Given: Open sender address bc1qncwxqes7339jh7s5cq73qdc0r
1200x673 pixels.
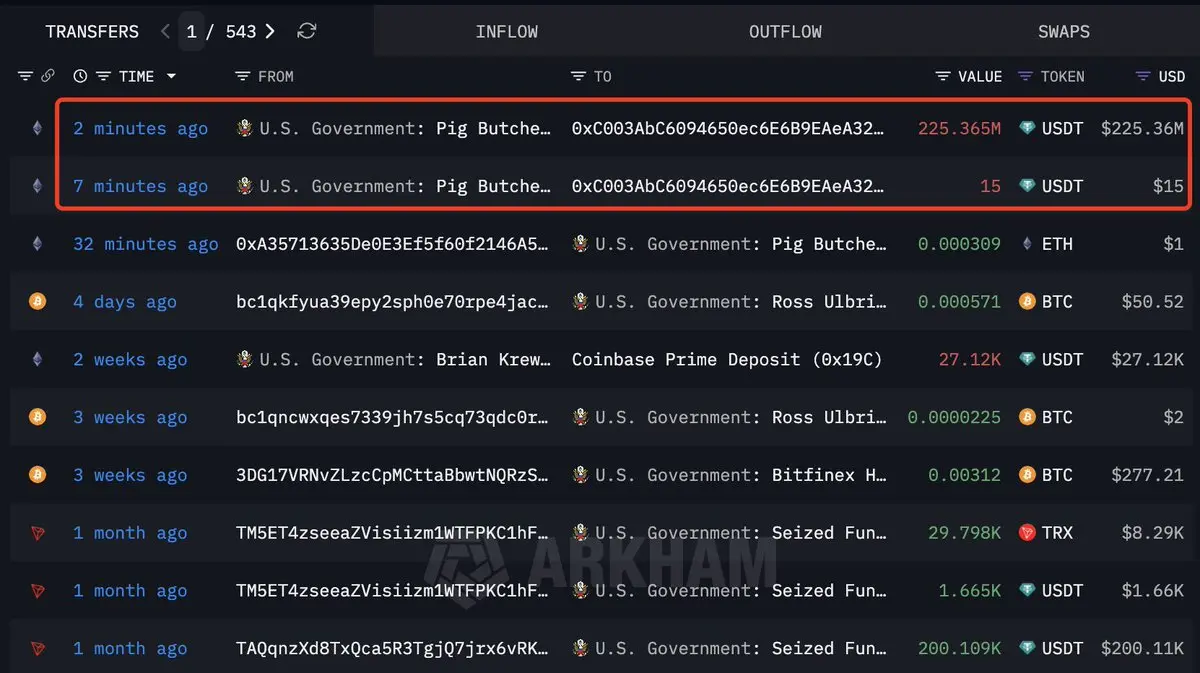Looking at the screenshot, I should pos(392,418).
